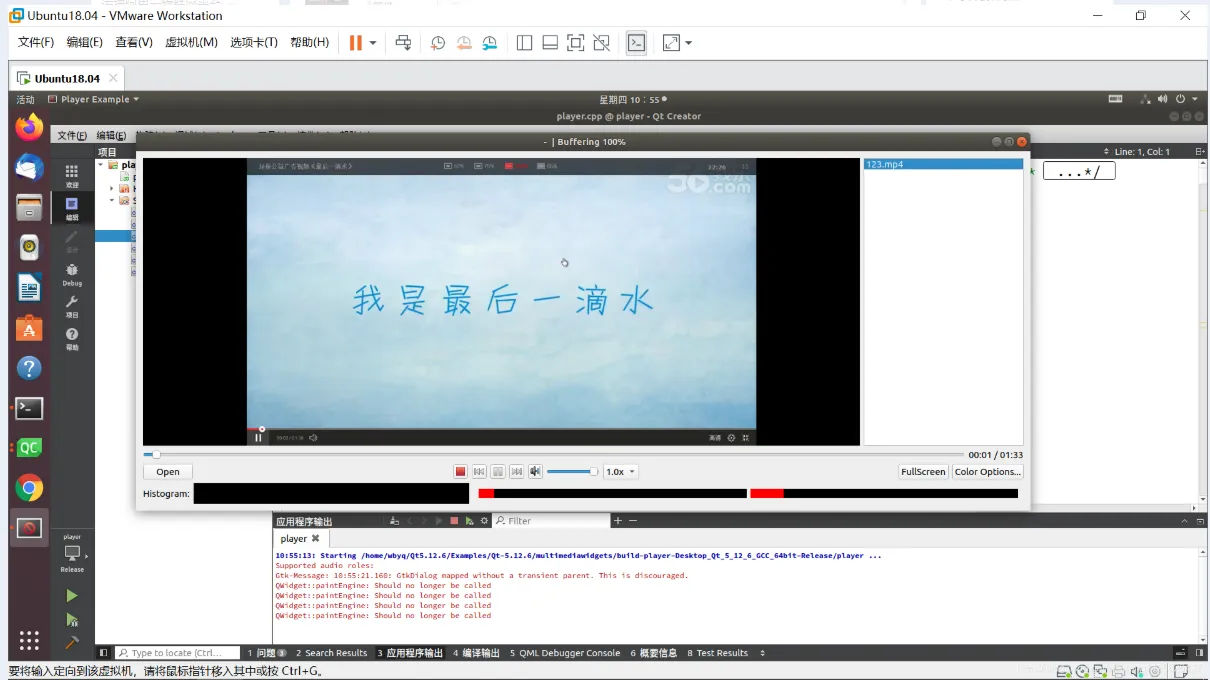Open Ubuntu Software from the dock
1210x680 pixels.
(29, 327)
